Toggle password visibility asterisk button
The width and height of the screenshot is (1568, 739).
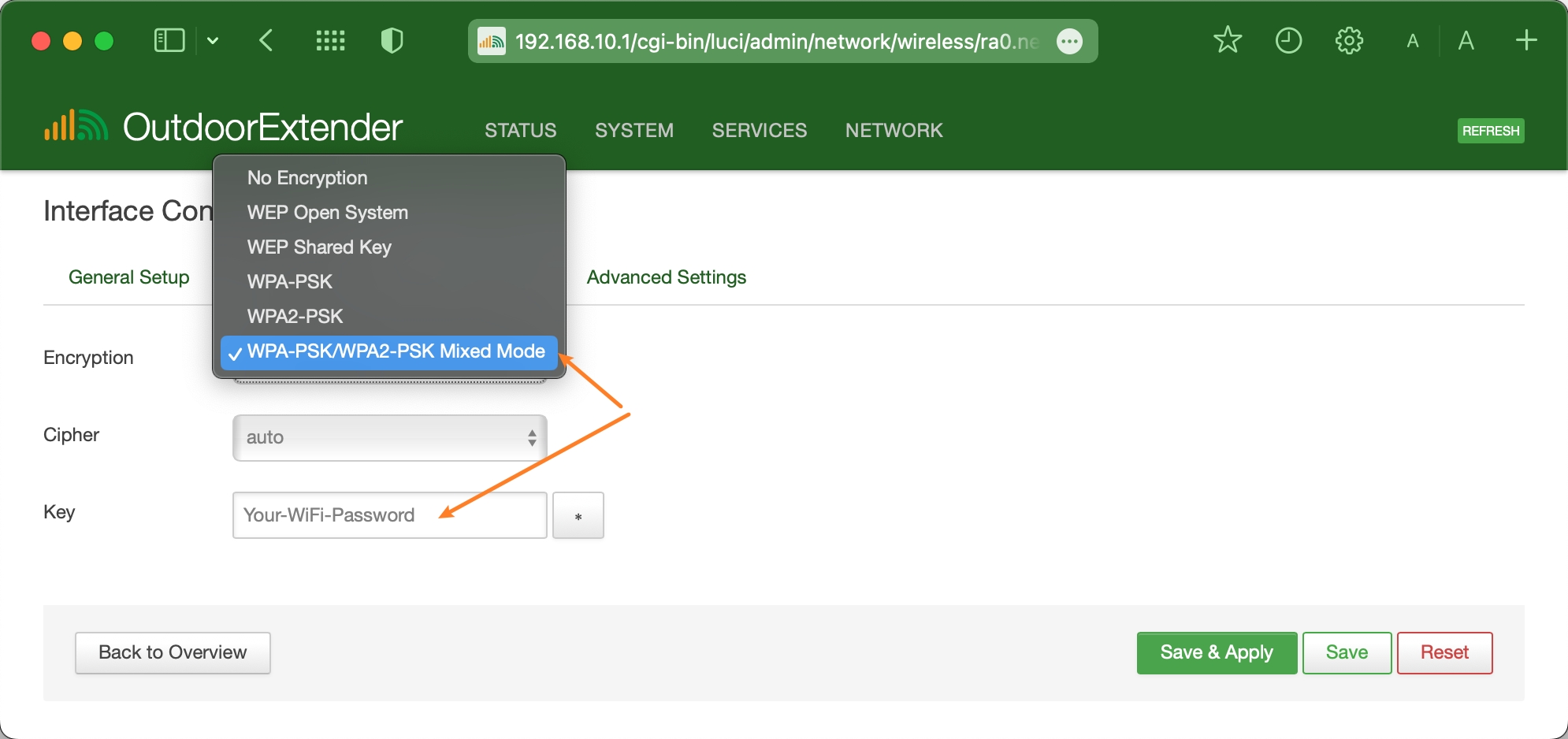[578, 515]
